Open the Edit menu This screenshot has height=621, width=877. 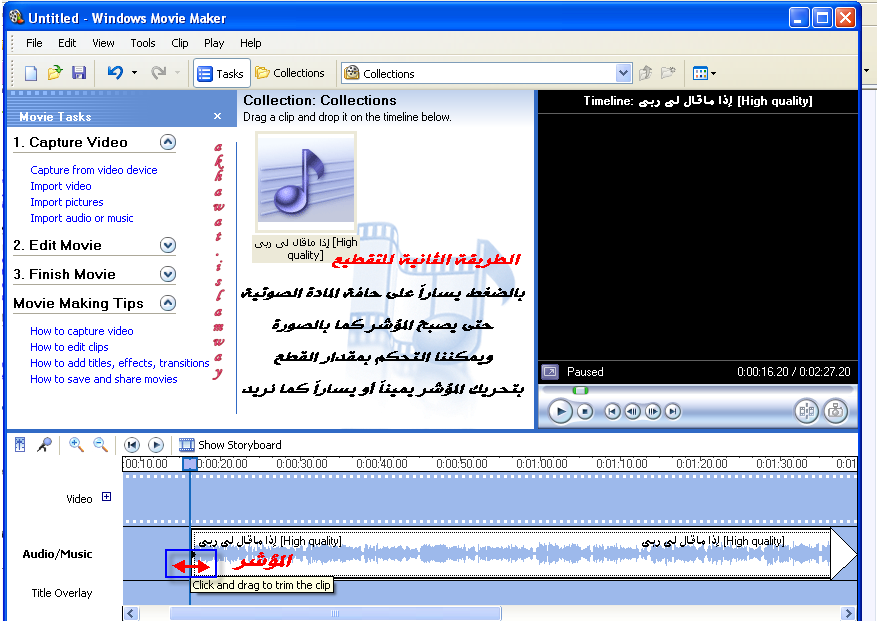pyautogui.click(x=67, y=43)
